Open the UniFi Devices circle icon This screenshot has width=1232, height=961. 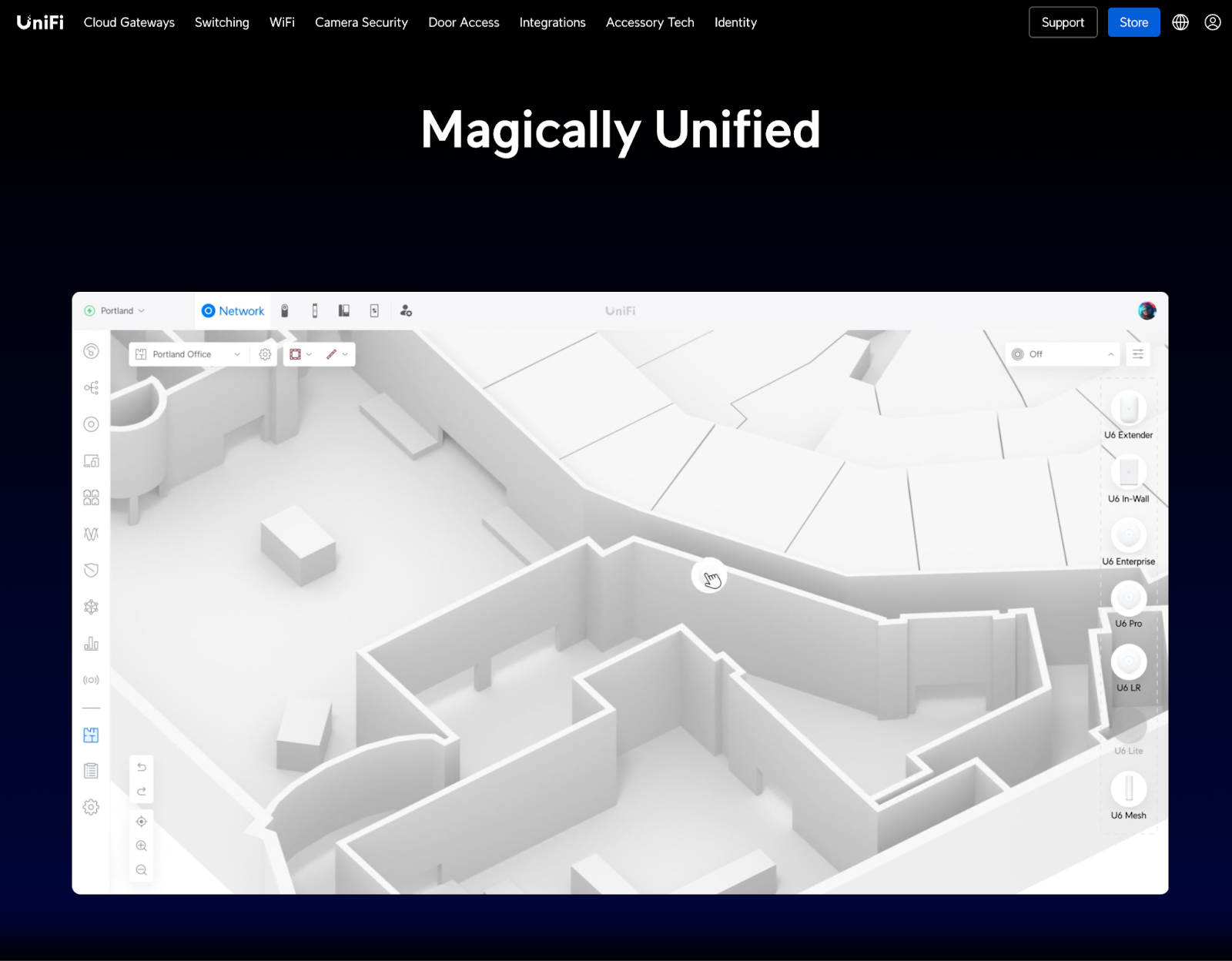[x=91, y=424]
